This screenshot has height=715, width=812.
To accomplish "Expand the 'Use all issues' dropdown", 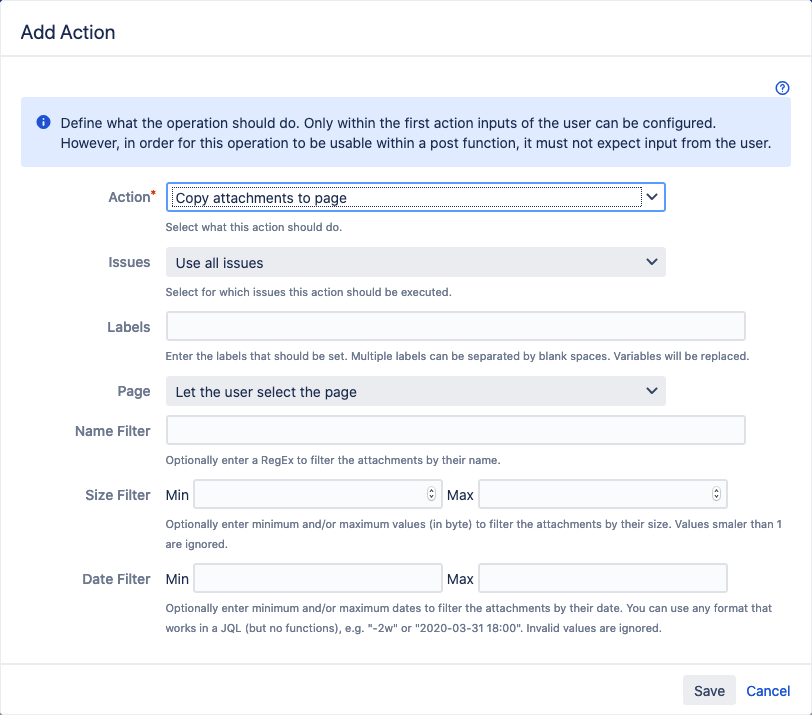I will (x=415, y=262).
